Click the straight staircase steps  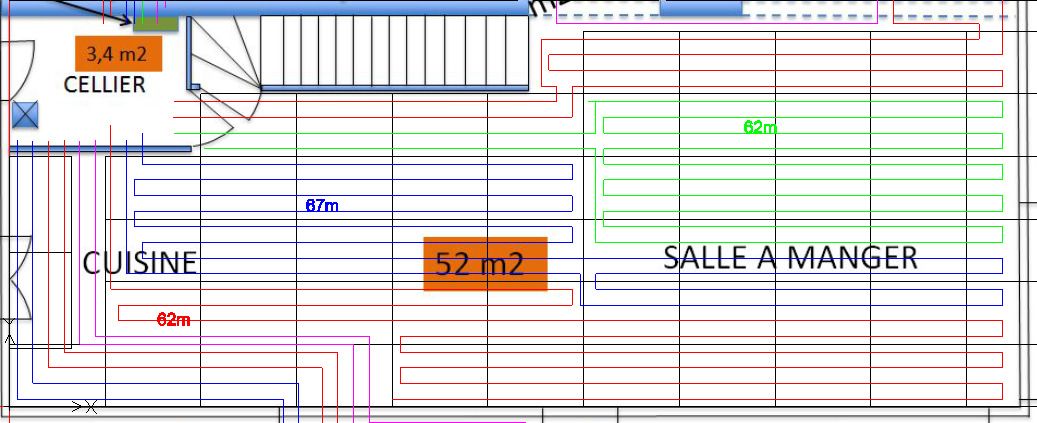tap(394, 52)
